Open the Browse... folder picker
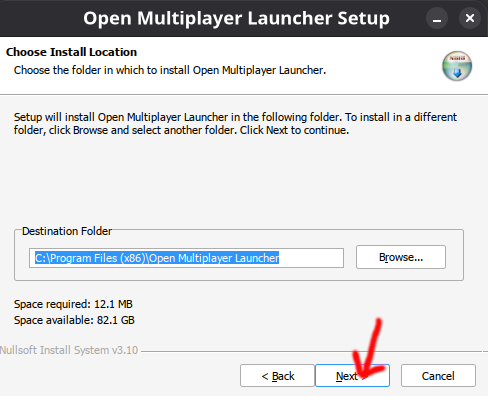This screenshot has height=396, width=488. click(401, 257)
